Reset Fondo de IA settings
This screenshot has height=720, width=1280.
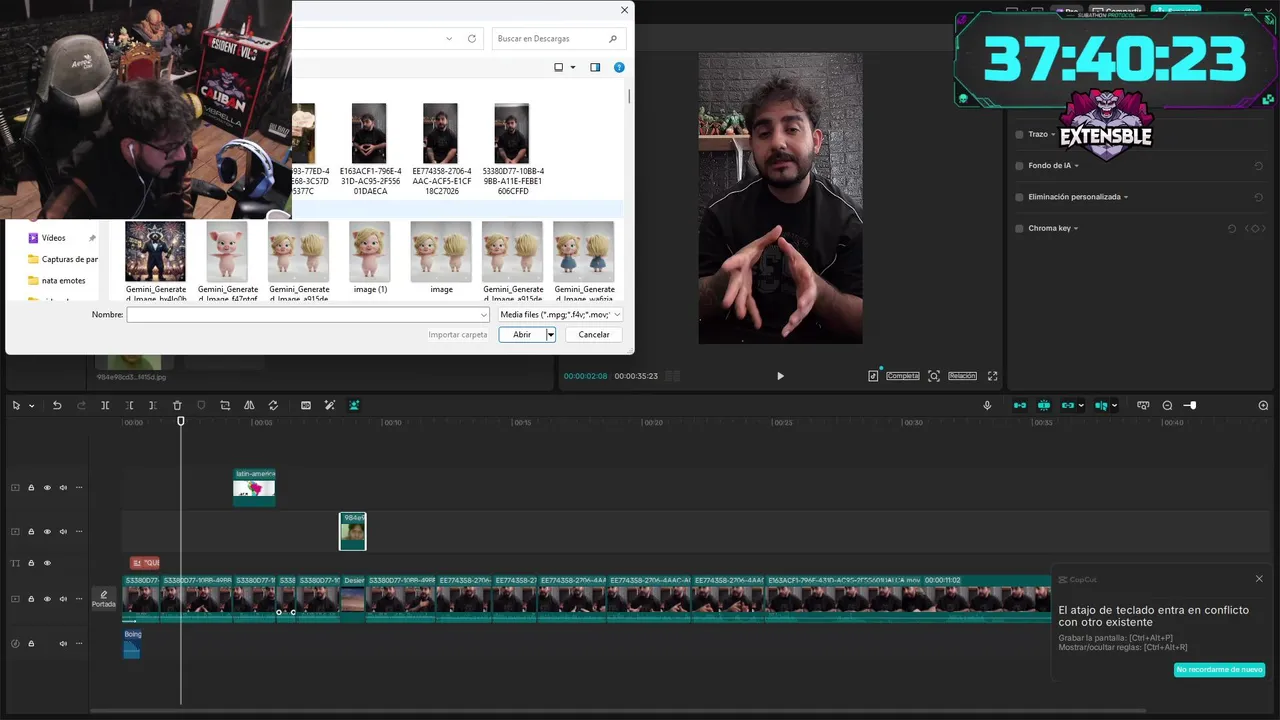[1258, 166]
